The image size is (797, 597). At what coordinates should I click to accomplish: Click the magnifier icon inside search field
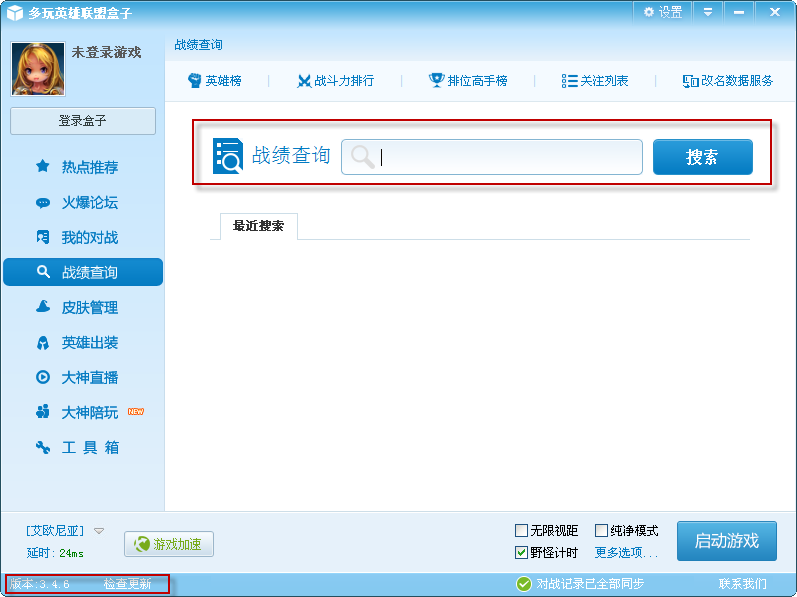362,156
